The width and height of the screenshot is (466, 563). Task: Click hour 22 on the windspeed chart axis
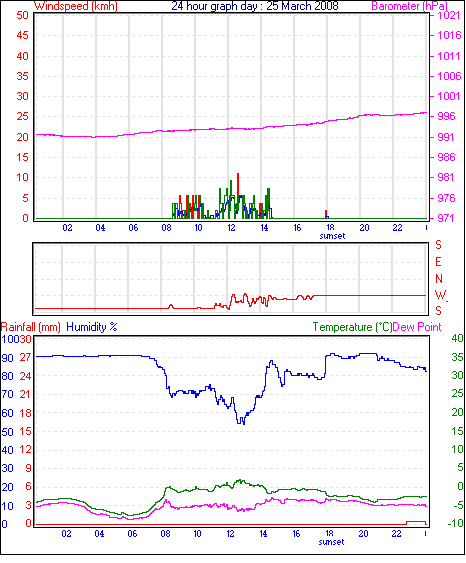[397, 228]
